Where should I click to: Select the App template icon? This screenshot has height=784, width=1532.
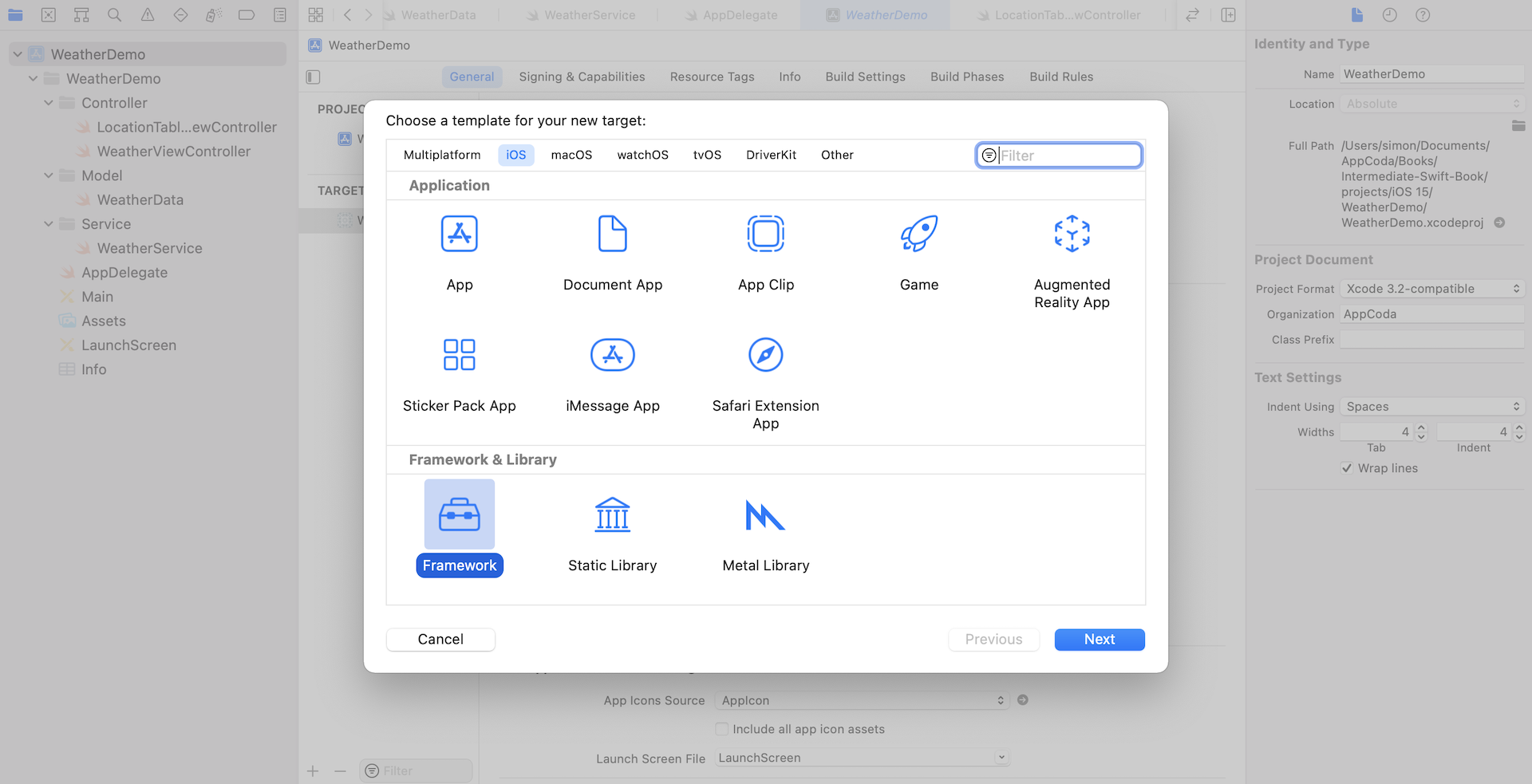pyautogui.click(x=459, y=234)
